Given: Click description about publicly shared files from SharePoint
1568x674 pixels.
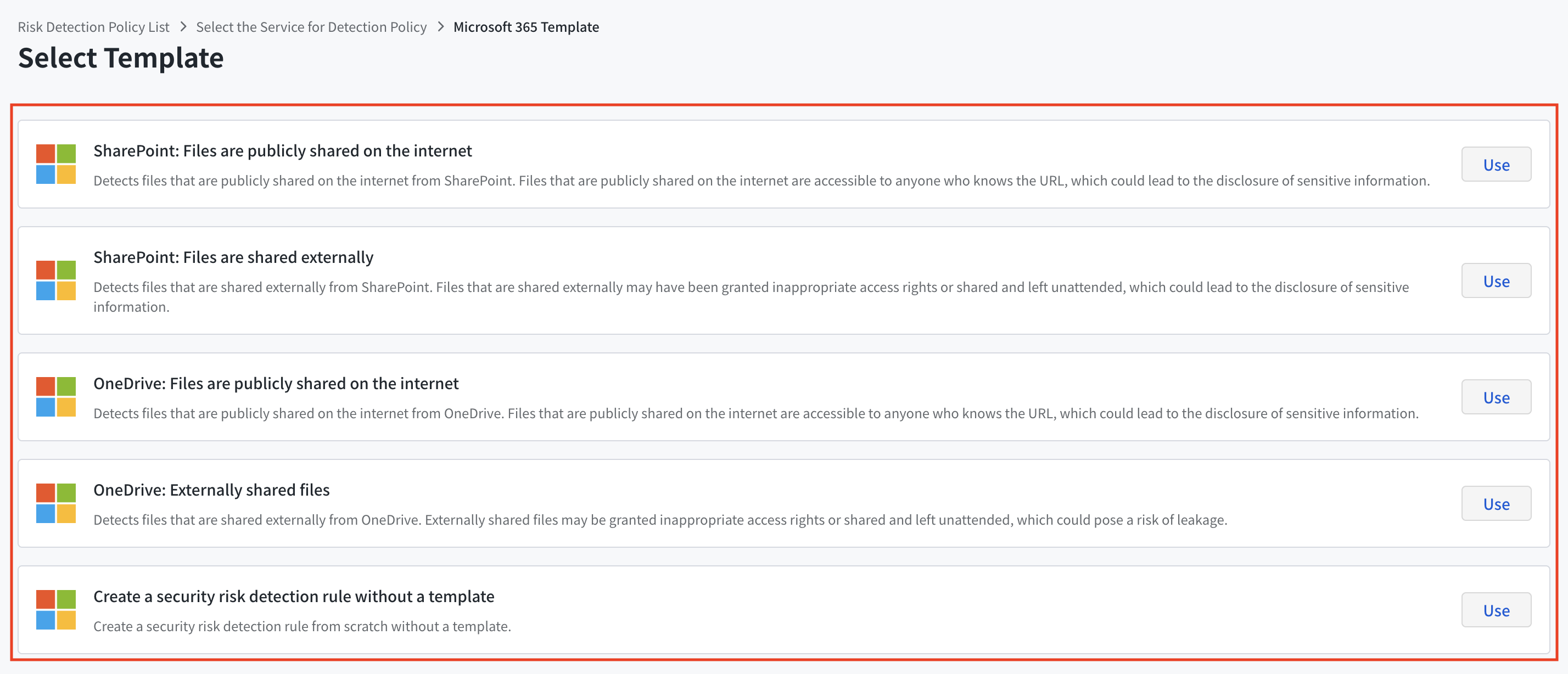Looking at the screenshot, I should [x=761, y=181].
